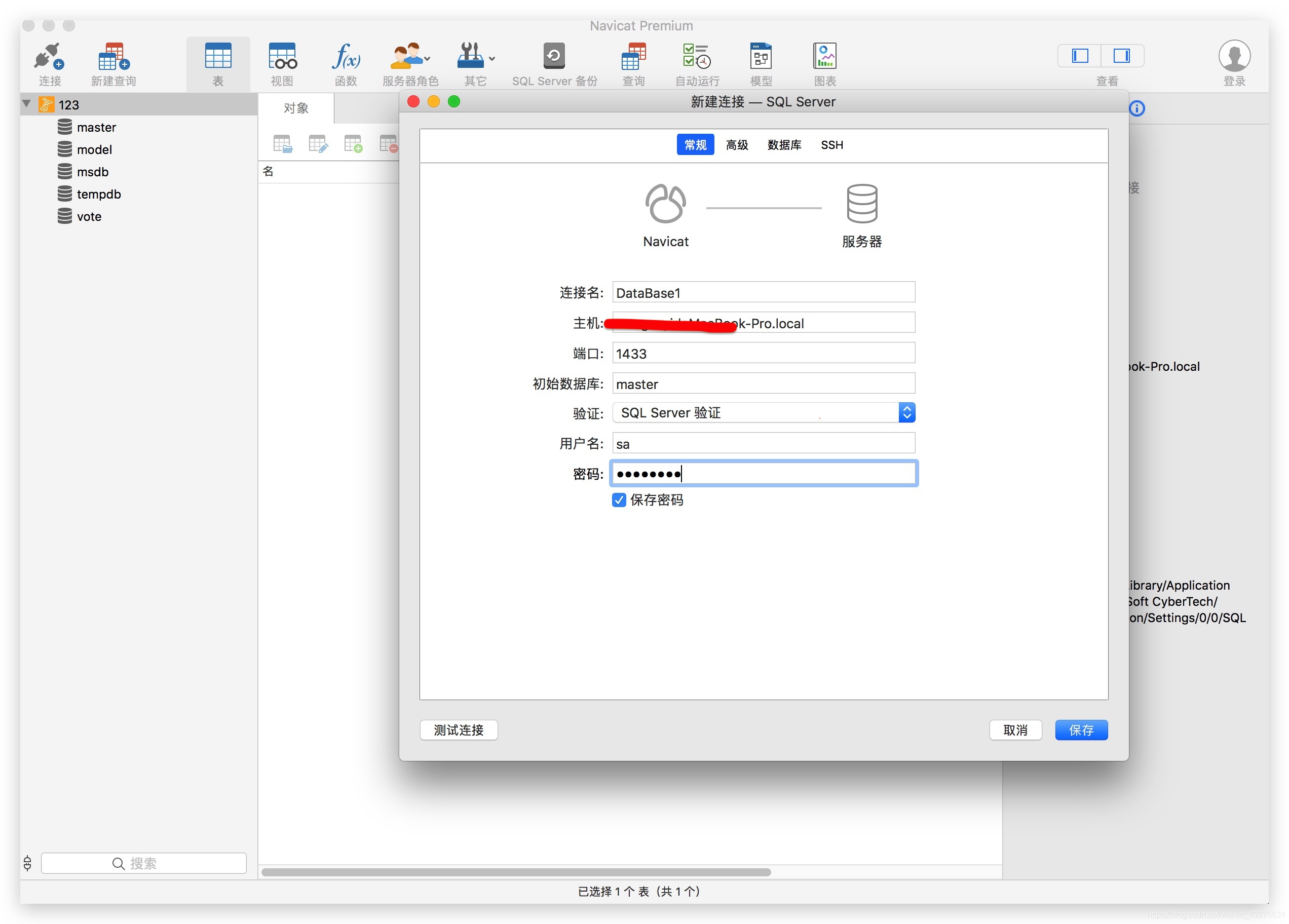Image resolution: width=1289 pixels, height=924 pixels.
Task: Click the Others (其它) tools icon
Action: click(x=470, y=56)
